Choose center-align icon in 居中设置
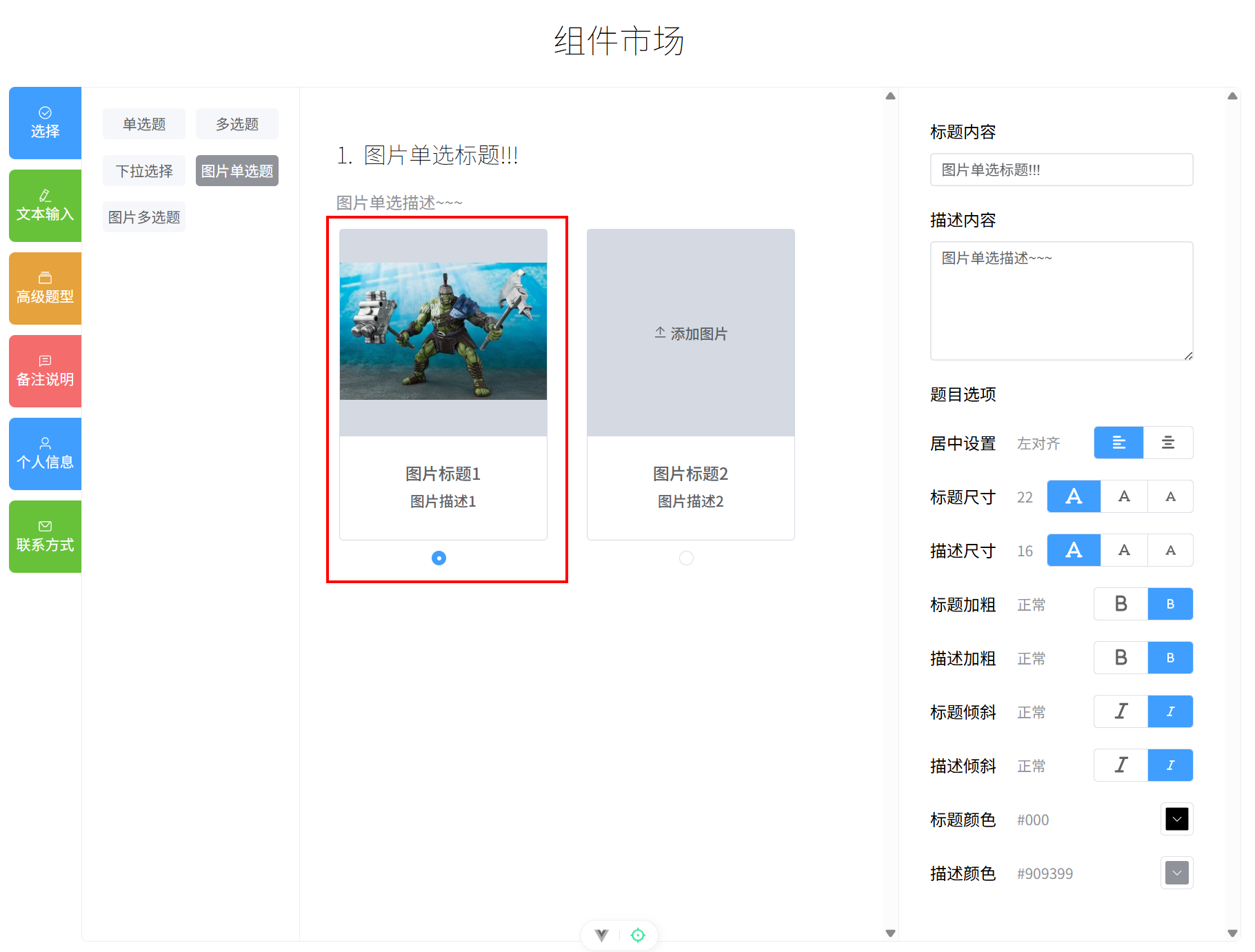This screenshot has height=952, width=1255. [1168, 443]
